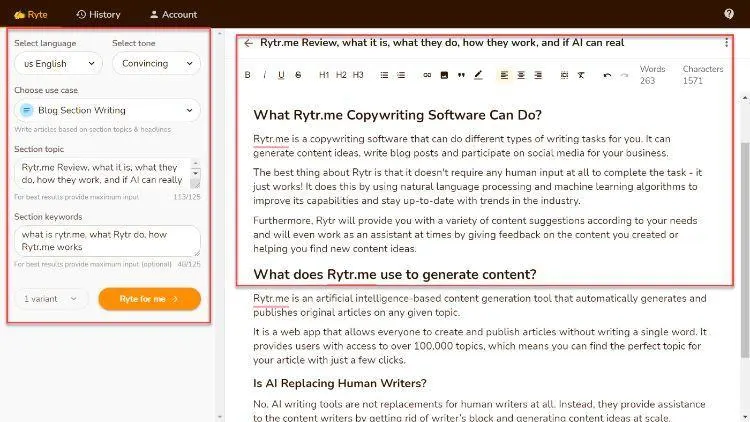Click the section topic field's down scroll arrow

point(195,173)
